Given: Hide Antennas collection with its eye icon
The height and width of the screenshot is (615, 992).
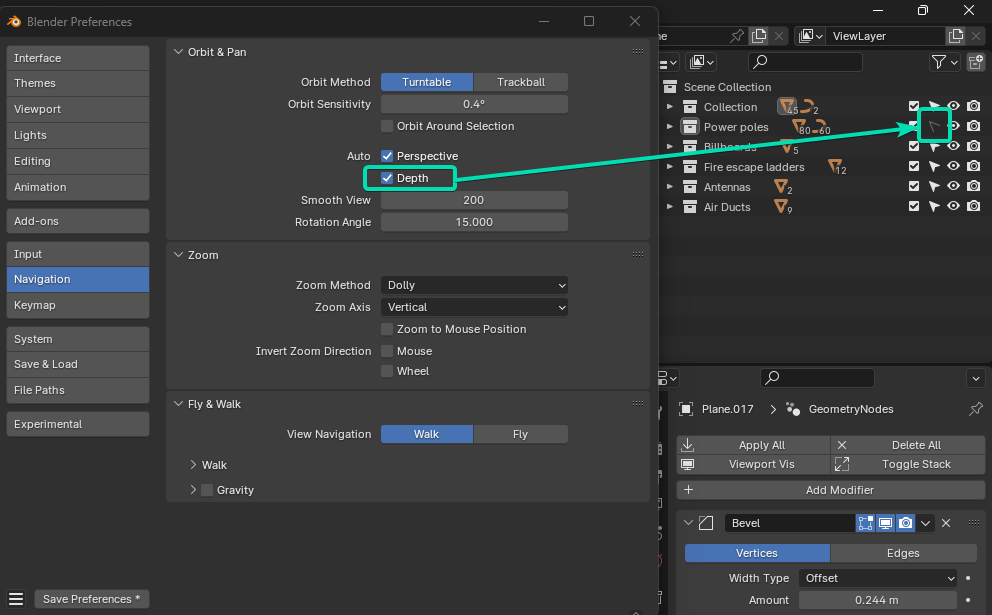Looking at the screenshot, I should coord(953,187).
